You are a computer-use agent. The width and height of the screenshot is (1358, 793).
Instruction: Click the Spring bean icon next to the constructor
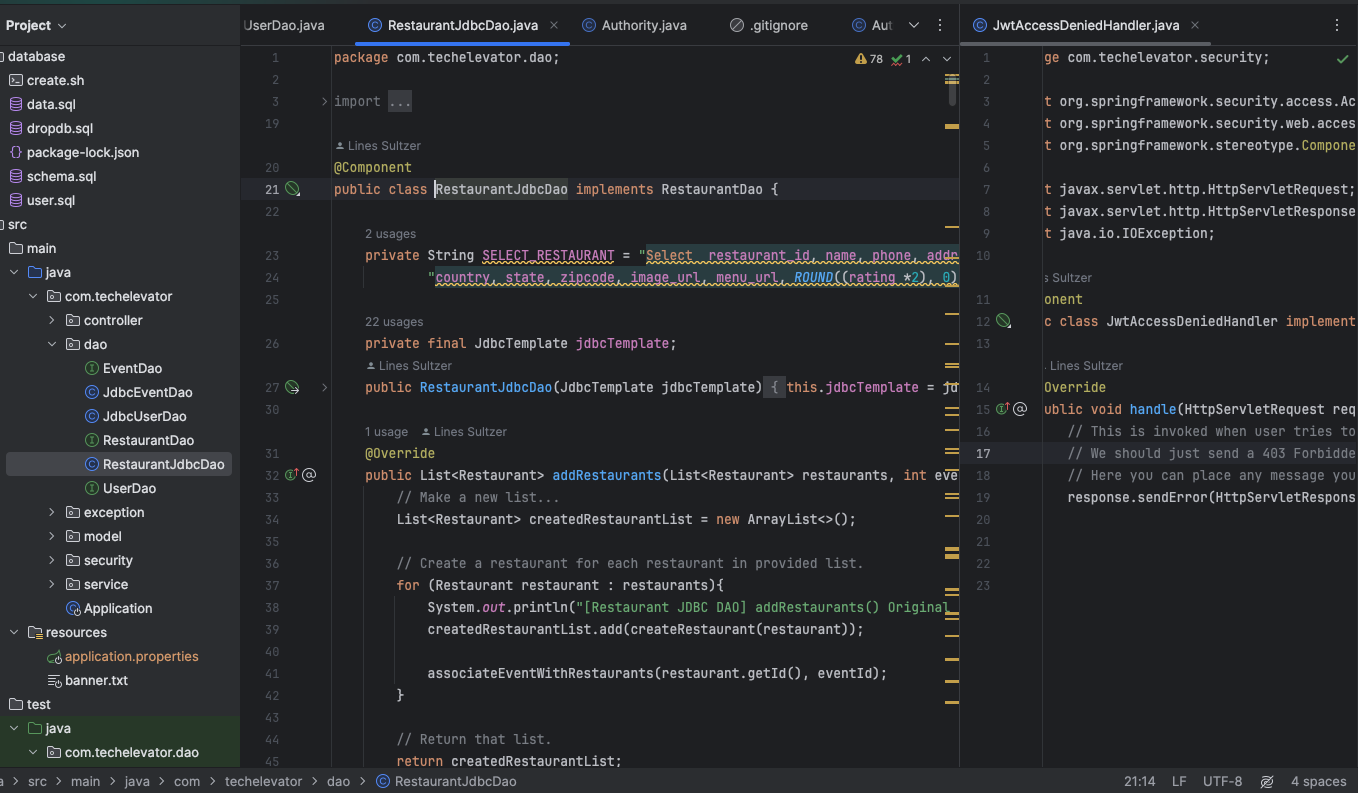pyautogui.click(x=291, y=387)
